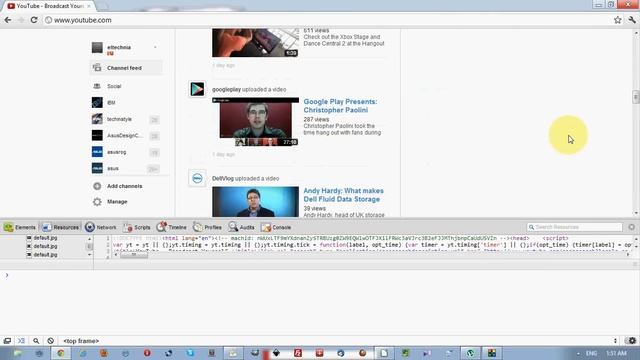
Task: Click the Andy Hardy video thumbnail
Action: [x=256, y=202]
